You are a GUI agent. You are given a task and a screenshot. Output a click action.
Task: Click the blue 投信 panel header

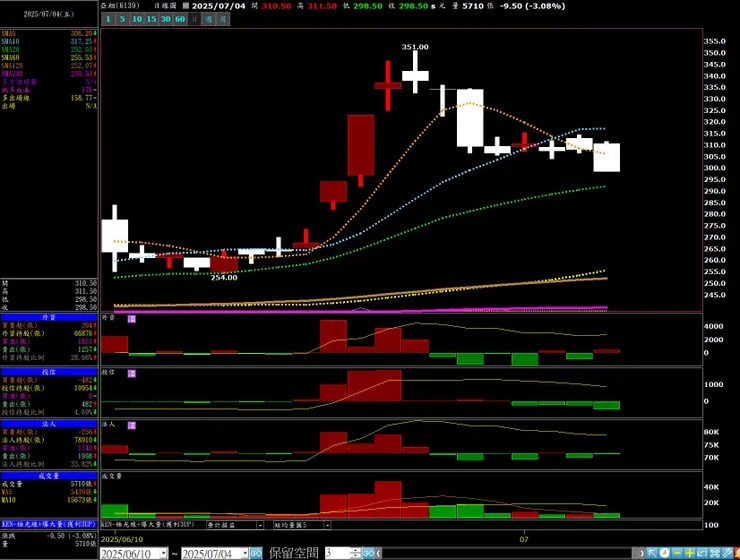coord(49,372)
